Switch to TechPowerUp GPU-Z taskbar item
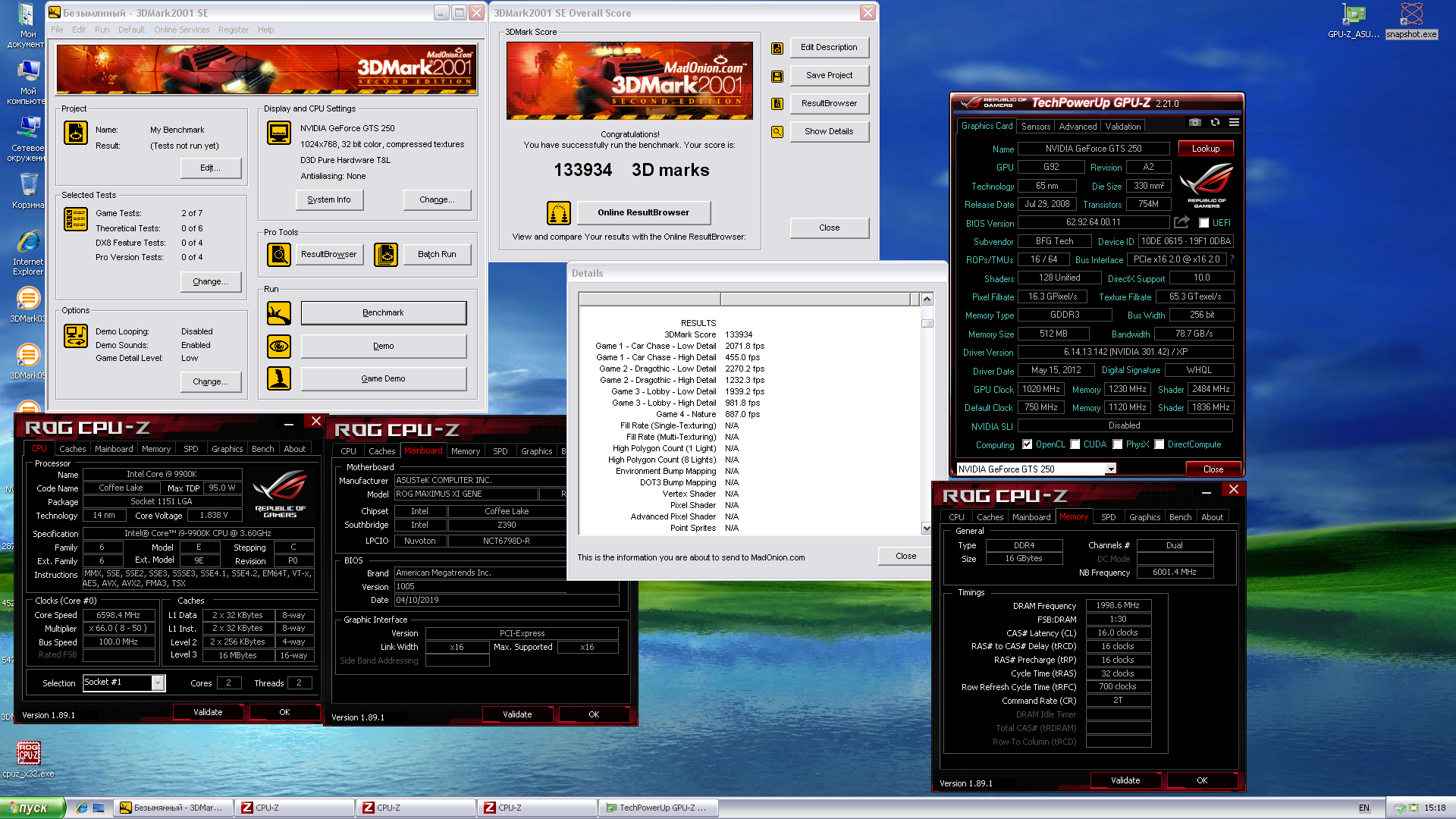Viewport: 1456px width, 819px height. (x=658, y=808)
